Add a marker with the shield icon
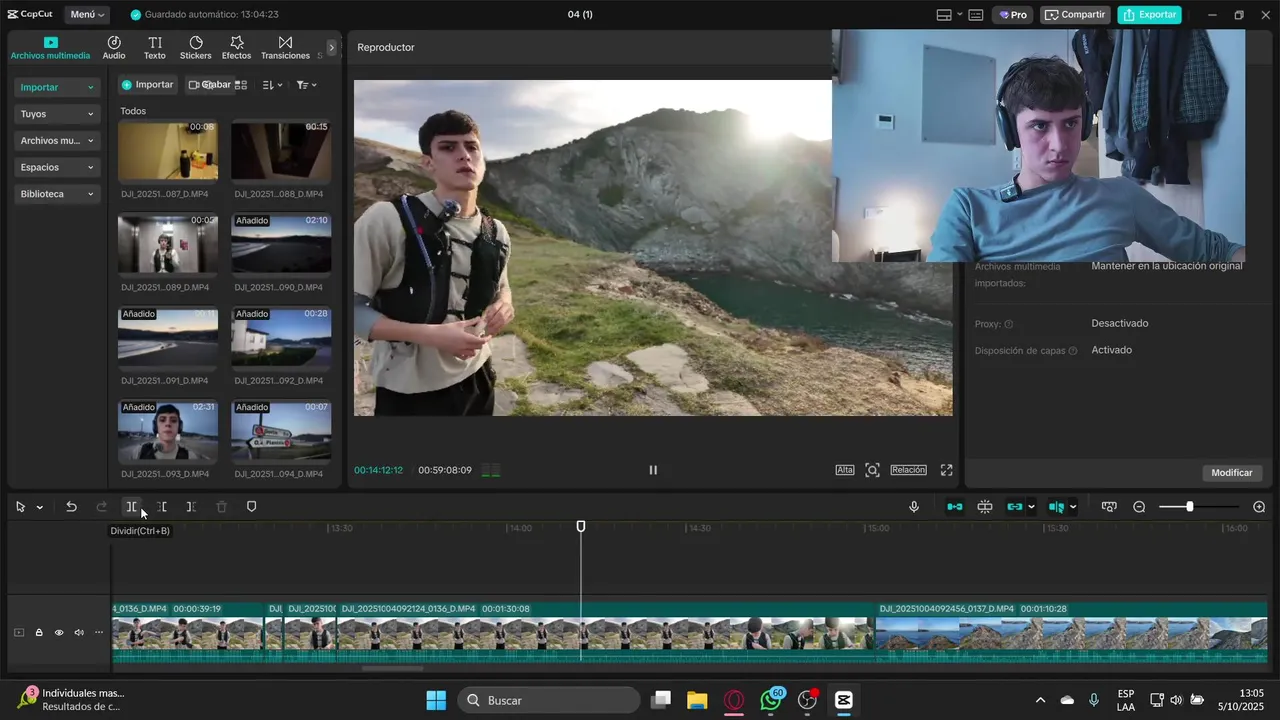Screen dimensions: 1280x720 coord(251,507)
